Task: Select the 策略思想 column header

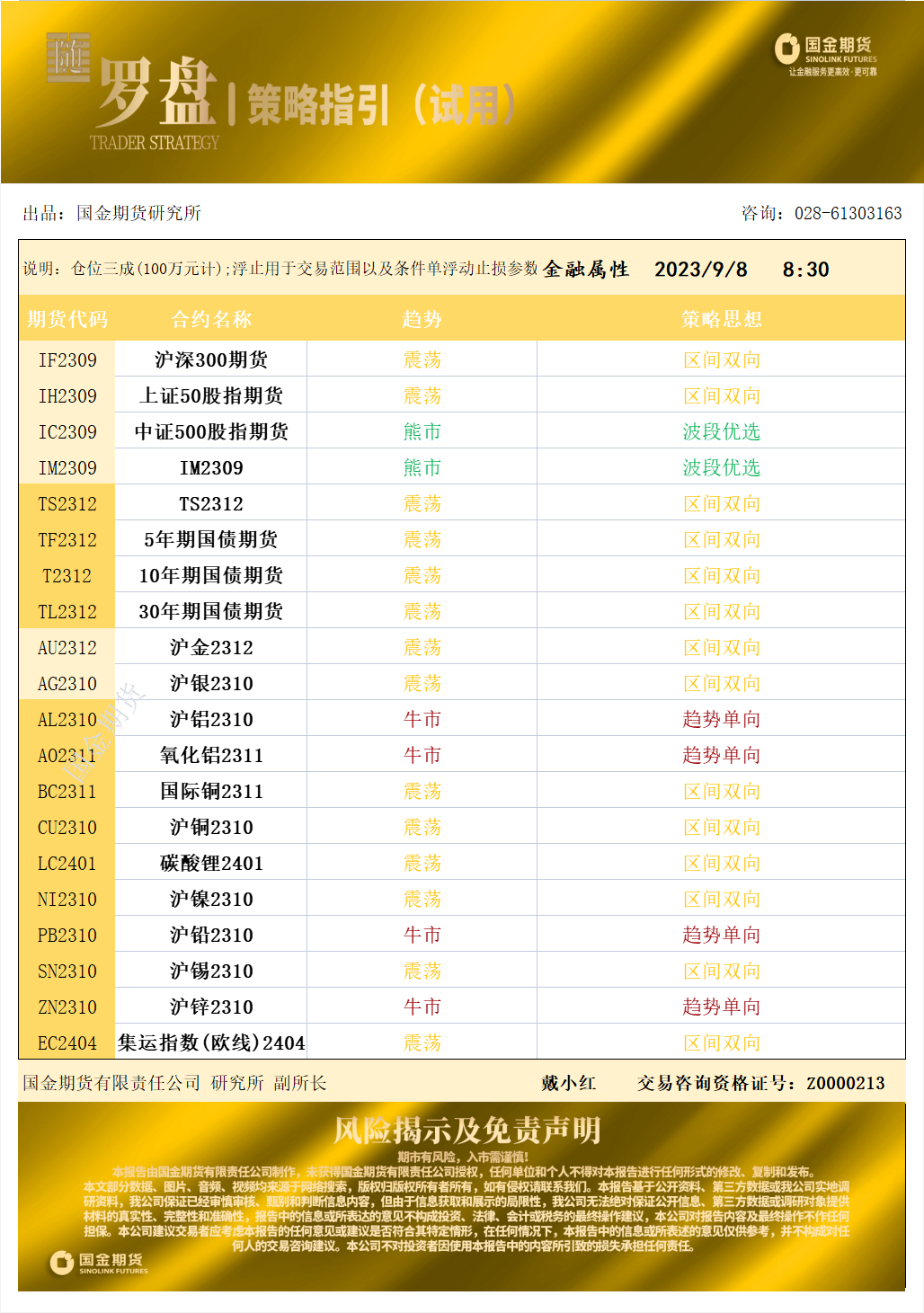Action: [x=721, y=319]
